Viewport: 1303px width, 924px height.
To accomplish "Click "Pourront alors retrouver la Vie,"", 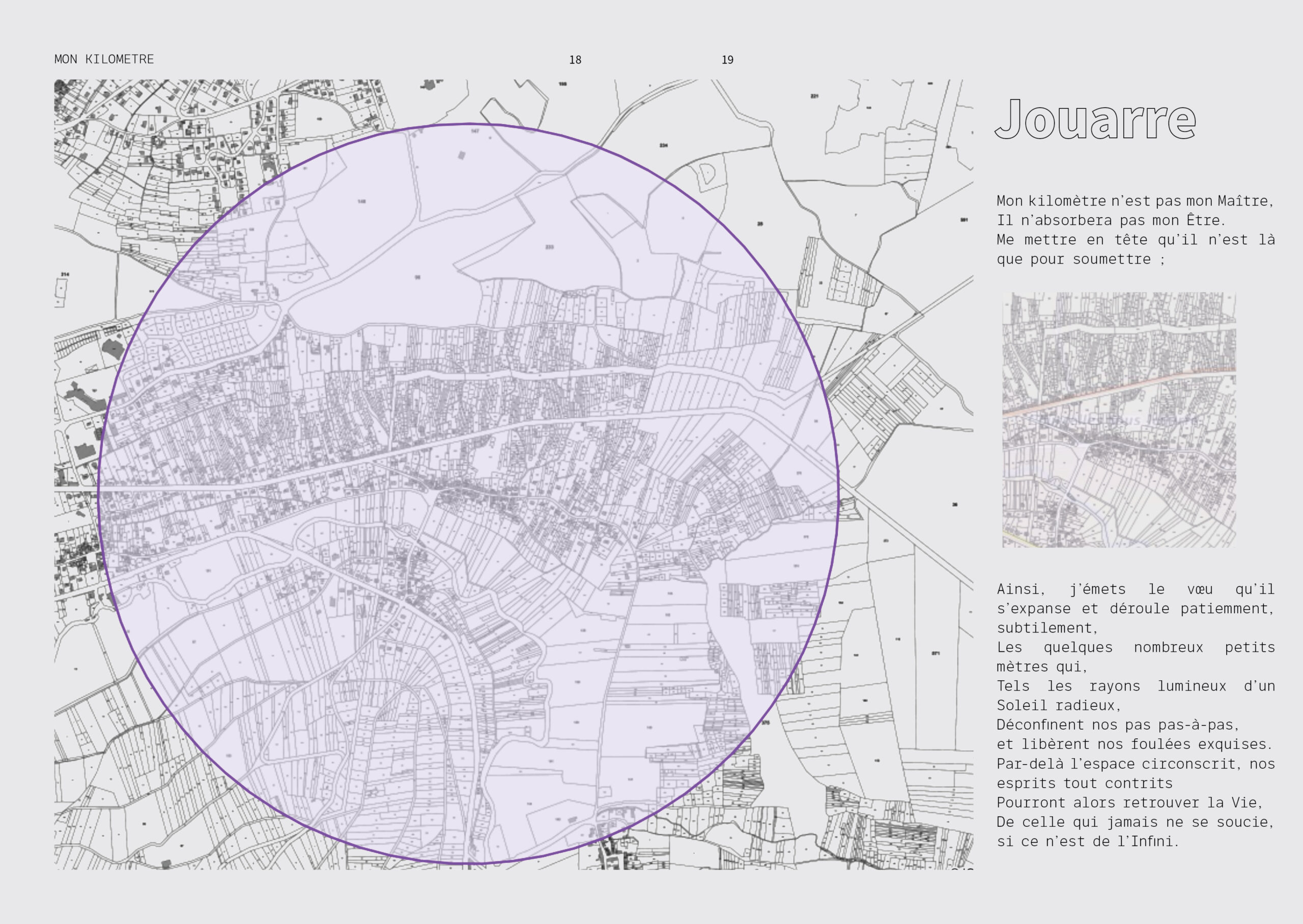I will (x=1129, y=803).
